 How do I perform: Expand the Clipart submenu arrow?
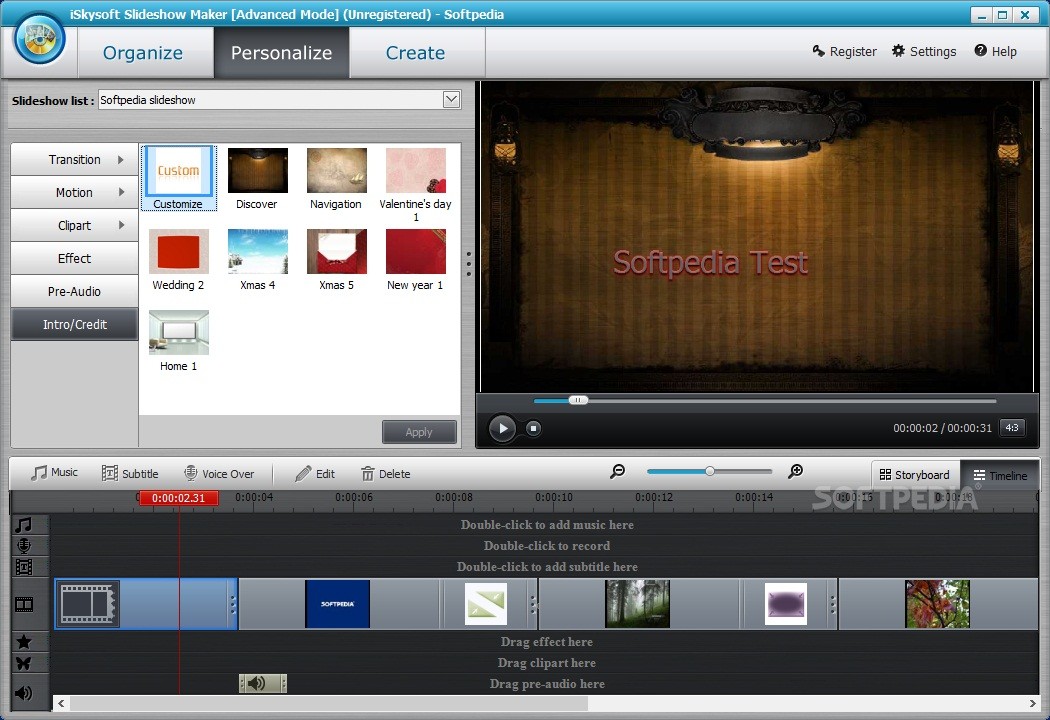121,225
